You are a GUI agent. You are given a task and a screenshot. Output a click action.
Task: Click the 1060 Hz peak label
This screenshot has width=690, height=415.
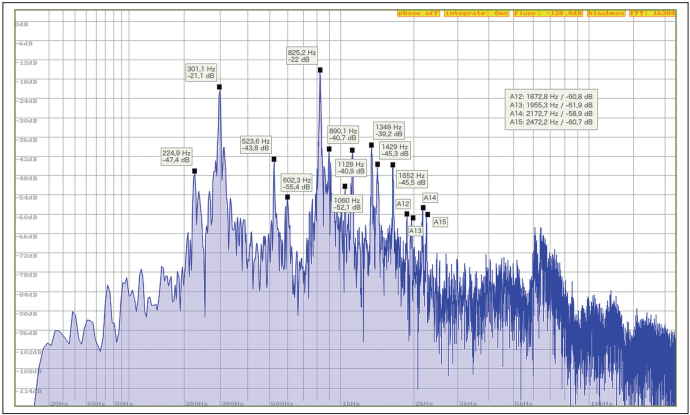coord(347,203)
